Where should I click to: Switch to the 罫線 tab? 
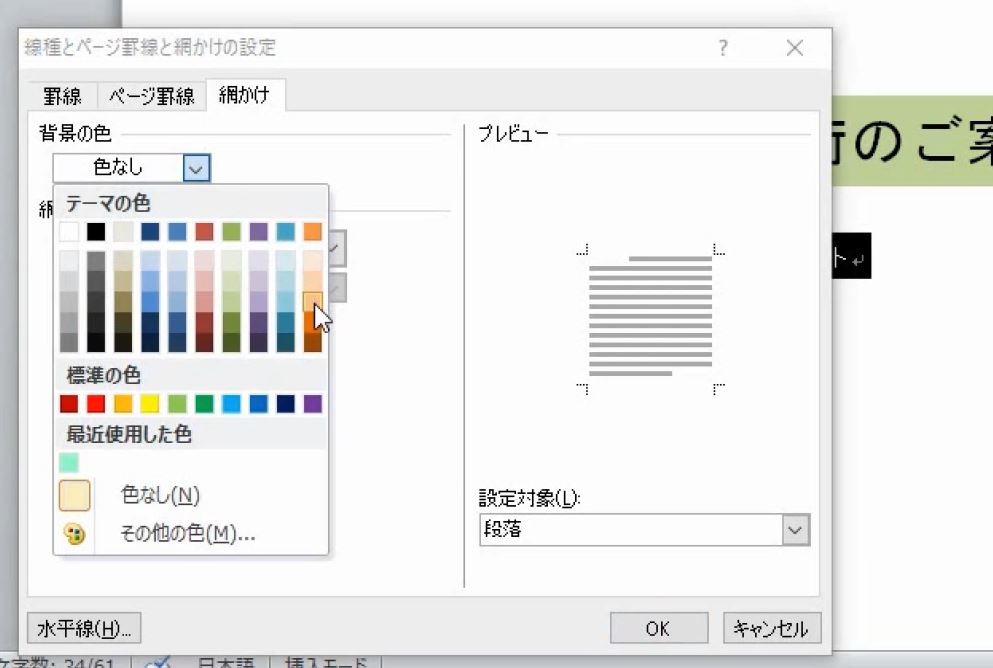coord(62,96)
